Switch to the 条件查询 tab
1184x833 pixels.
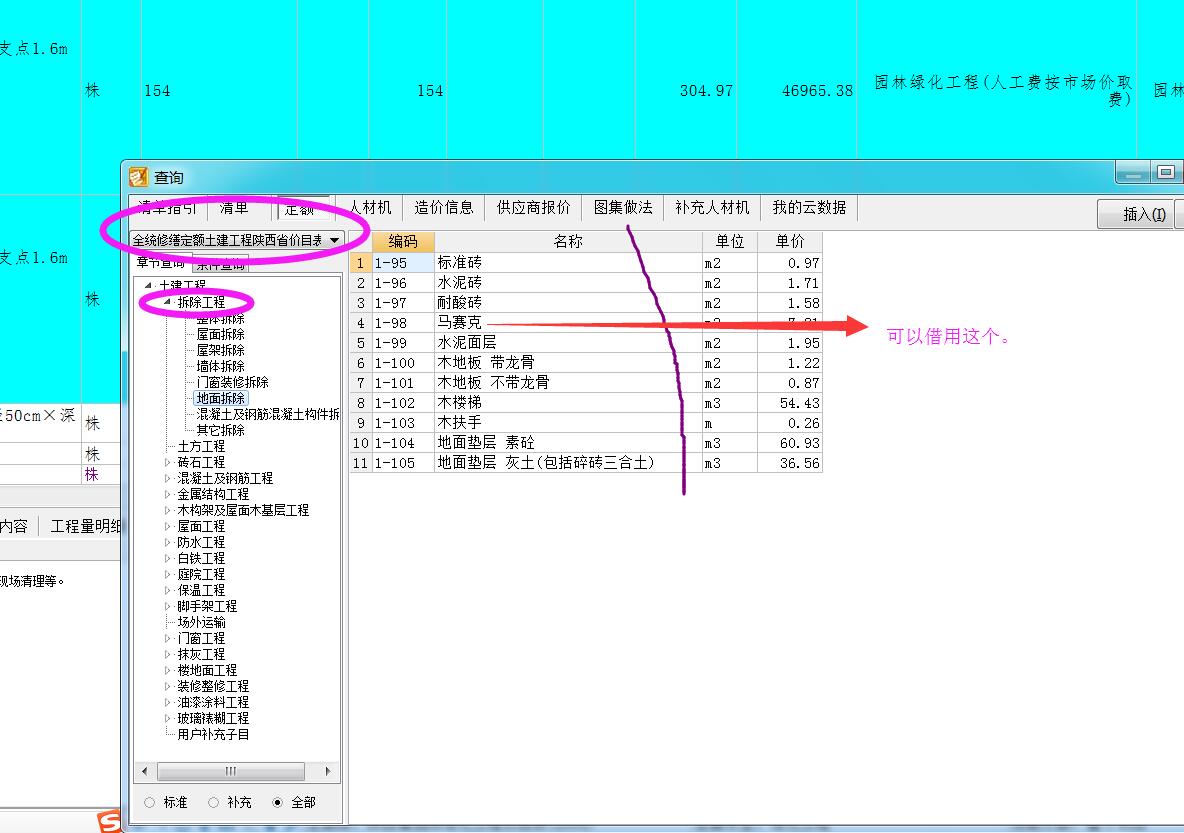(221, 263)
